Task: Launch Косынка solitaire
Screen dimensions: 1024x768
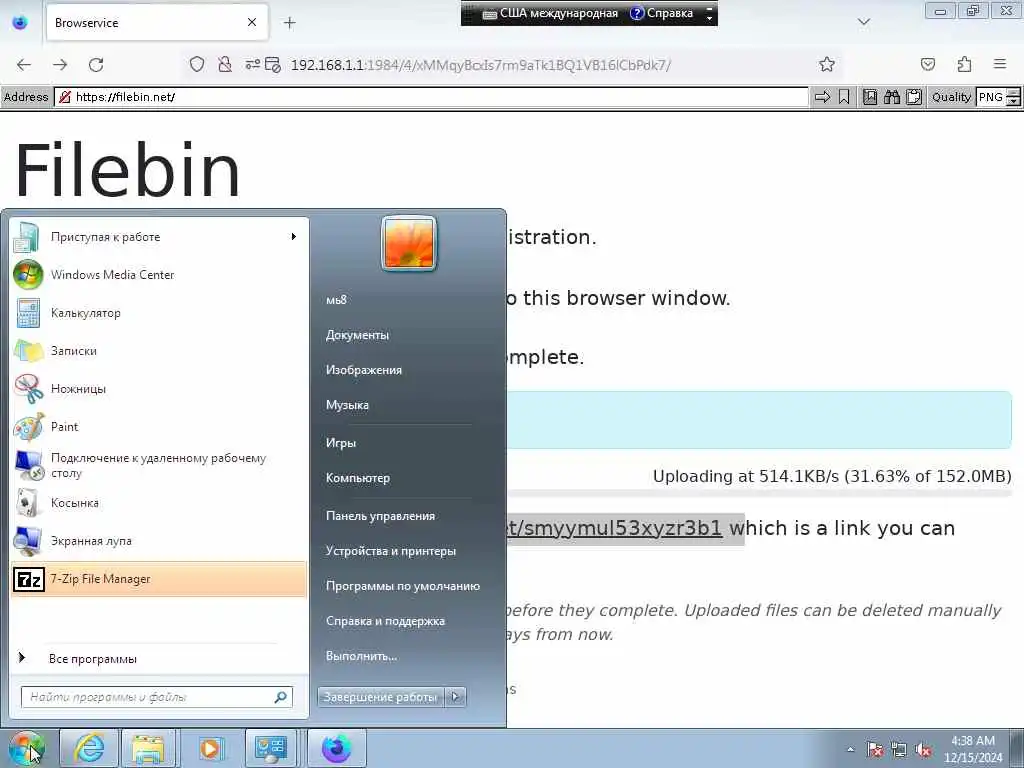Action: coord(159,503)
